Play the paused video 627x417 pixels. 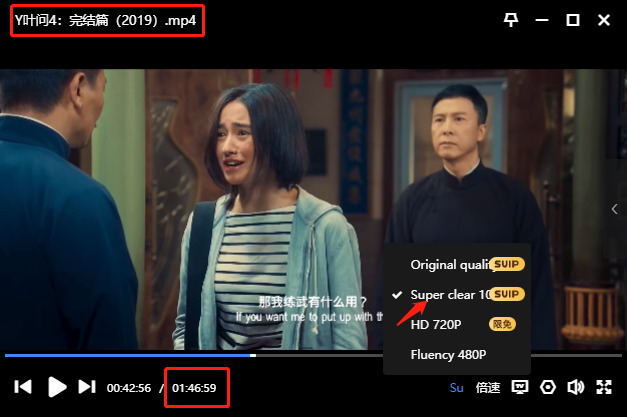pos(57,387)
